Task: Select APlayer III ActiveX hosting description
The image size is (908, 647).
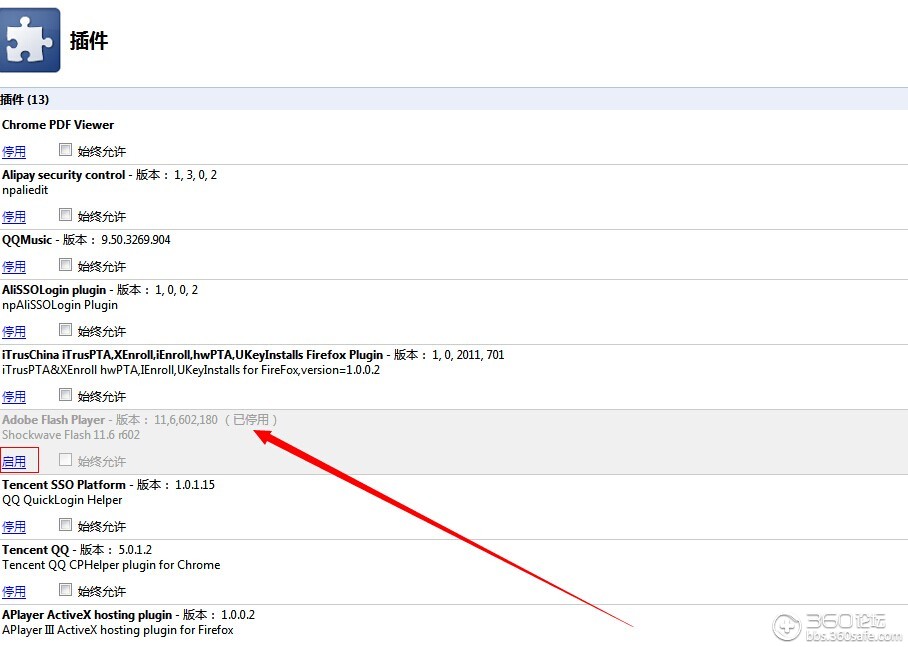Action: 118,630
